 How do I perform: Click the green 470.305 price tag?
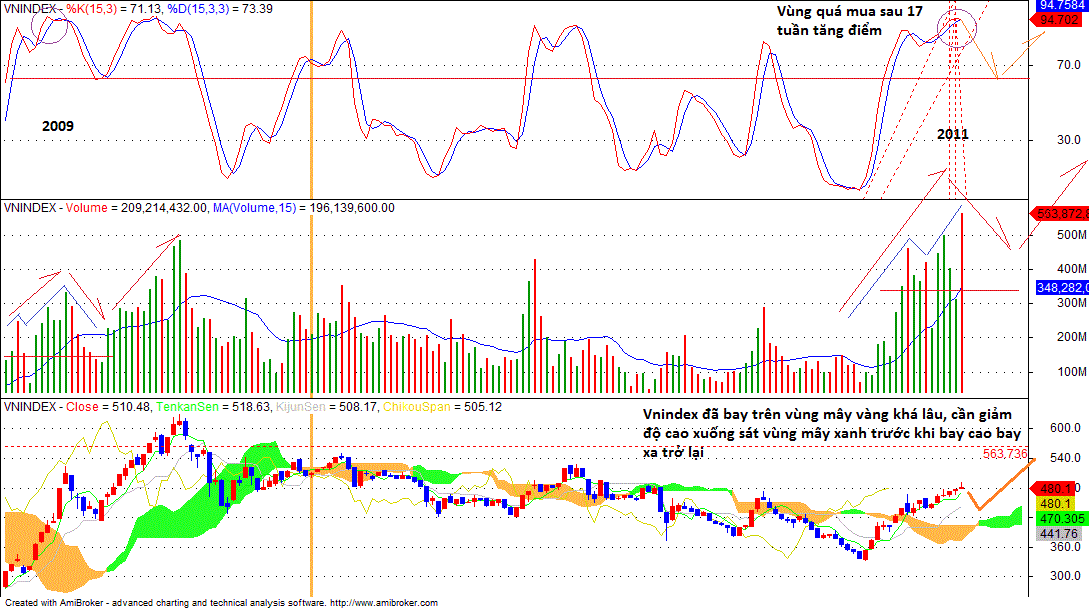pyautogui.click(x=1063, y=519)
